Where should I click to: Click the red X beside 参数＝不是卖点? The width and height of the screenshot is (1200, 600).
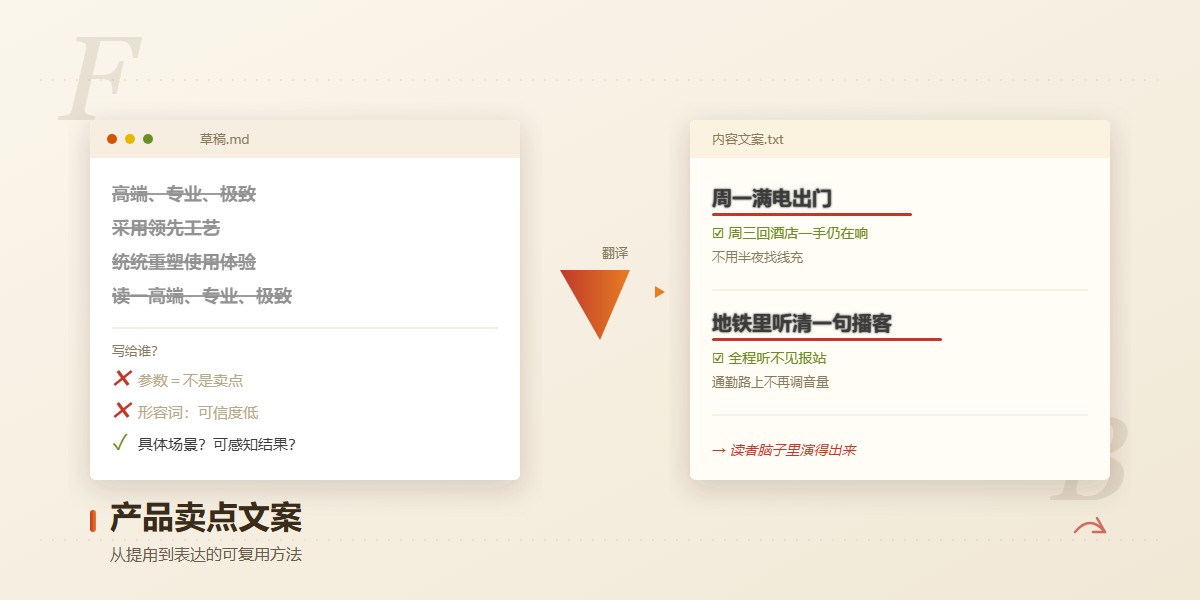(122, 379)
